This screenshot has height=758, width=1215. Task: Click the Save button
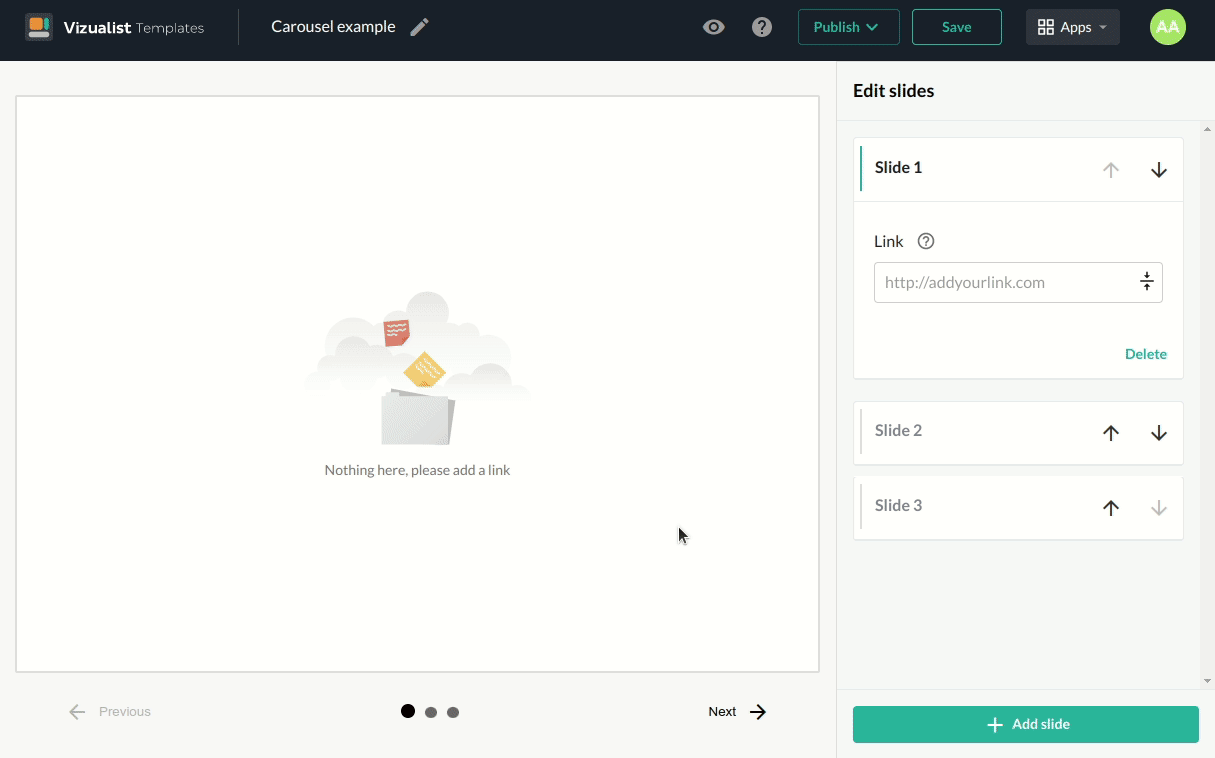pos(956,27)
